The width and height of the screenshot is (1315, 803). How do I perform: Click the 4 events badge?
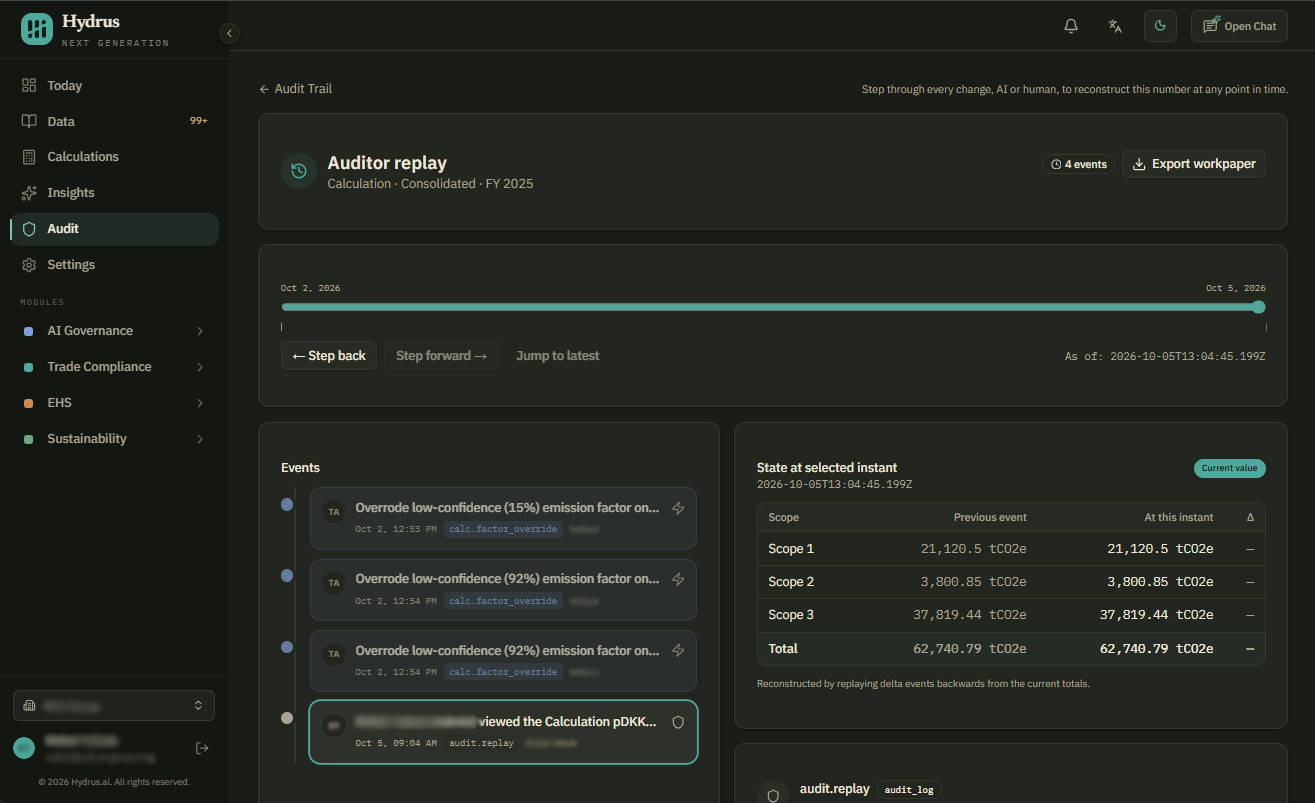pyautogui.click(x=1078, y=164)
